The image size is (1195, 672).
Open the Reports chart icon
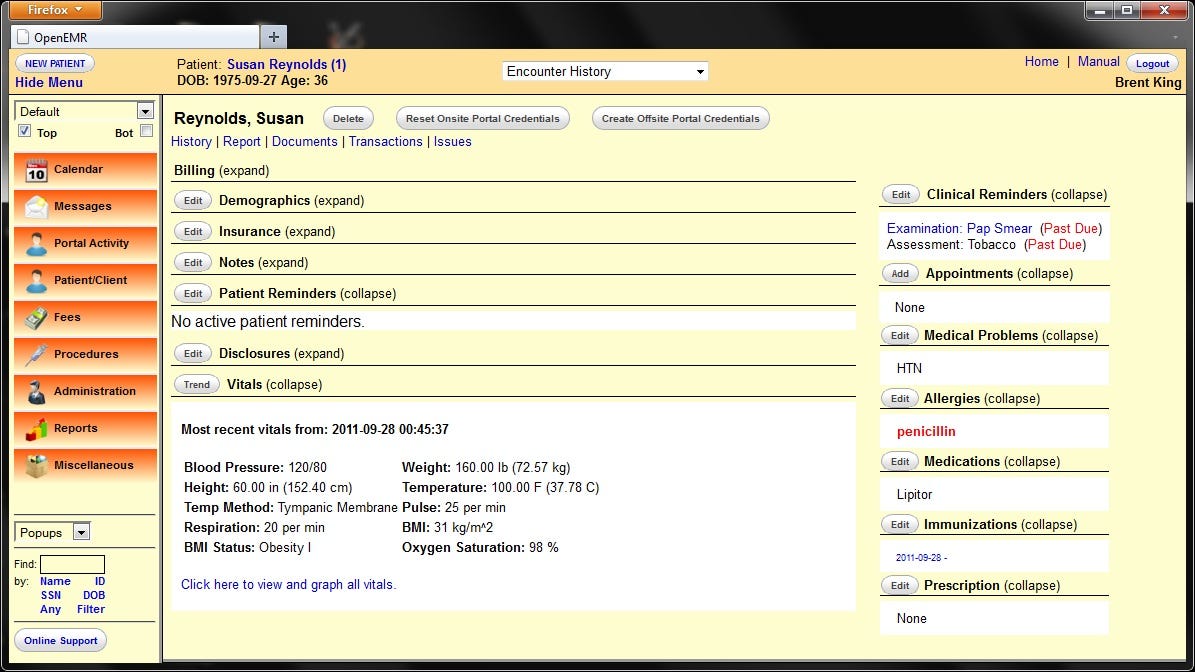pos(36,428)
